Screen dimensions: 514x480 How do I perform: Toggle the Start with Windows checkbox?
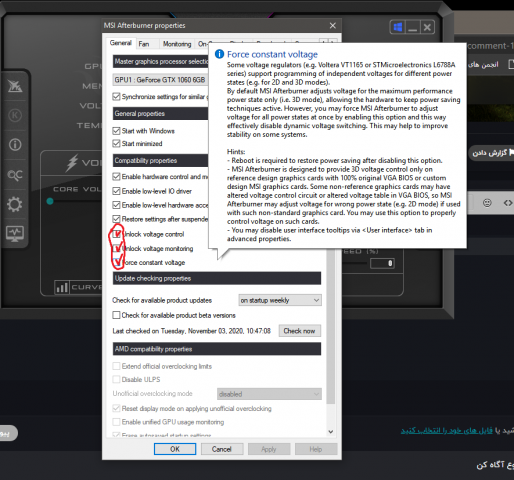(x=116, y=131)
